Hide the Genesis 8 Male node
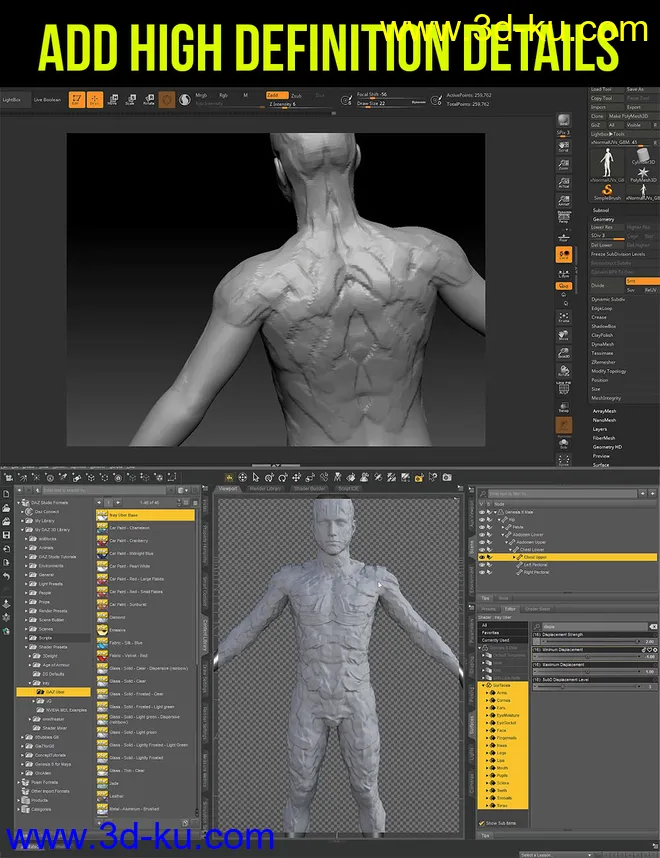660x858 pixels. (484, 512)
